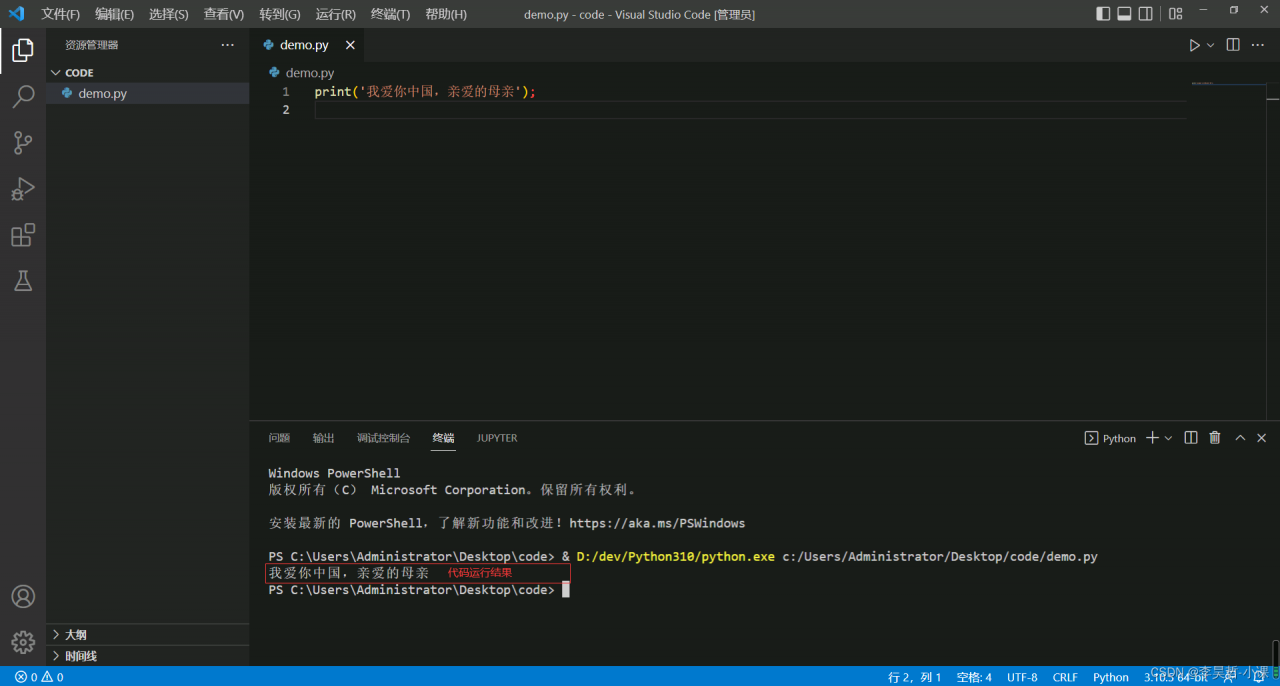Screen dimensions: 1280x686
Task: Toggle the secondary side bar visibility
Action: click(x=1145, y=14)
